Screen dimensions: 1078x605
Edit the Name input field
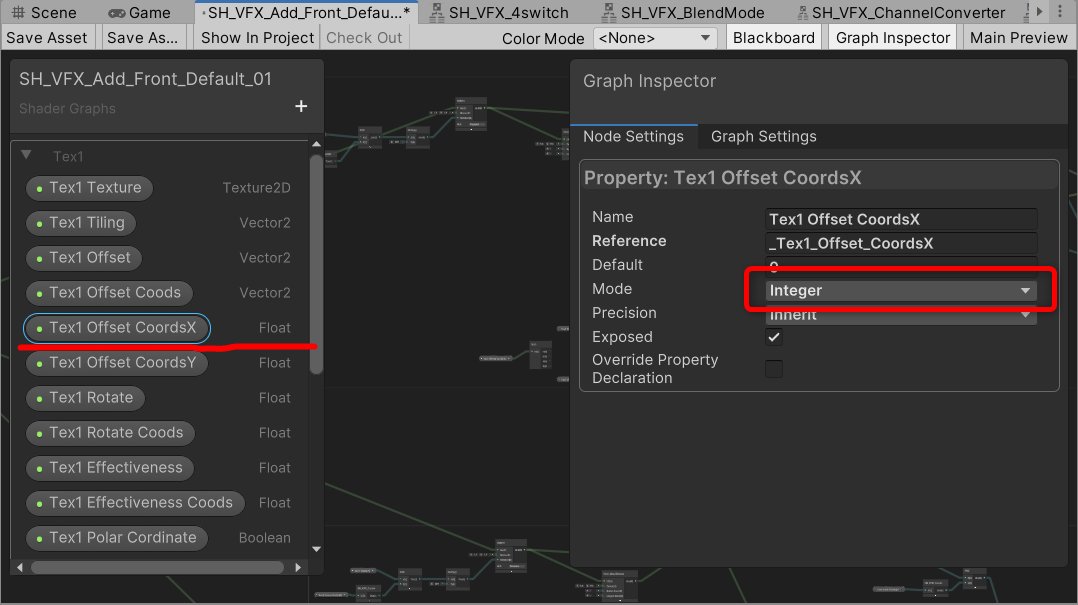(901, 219)
